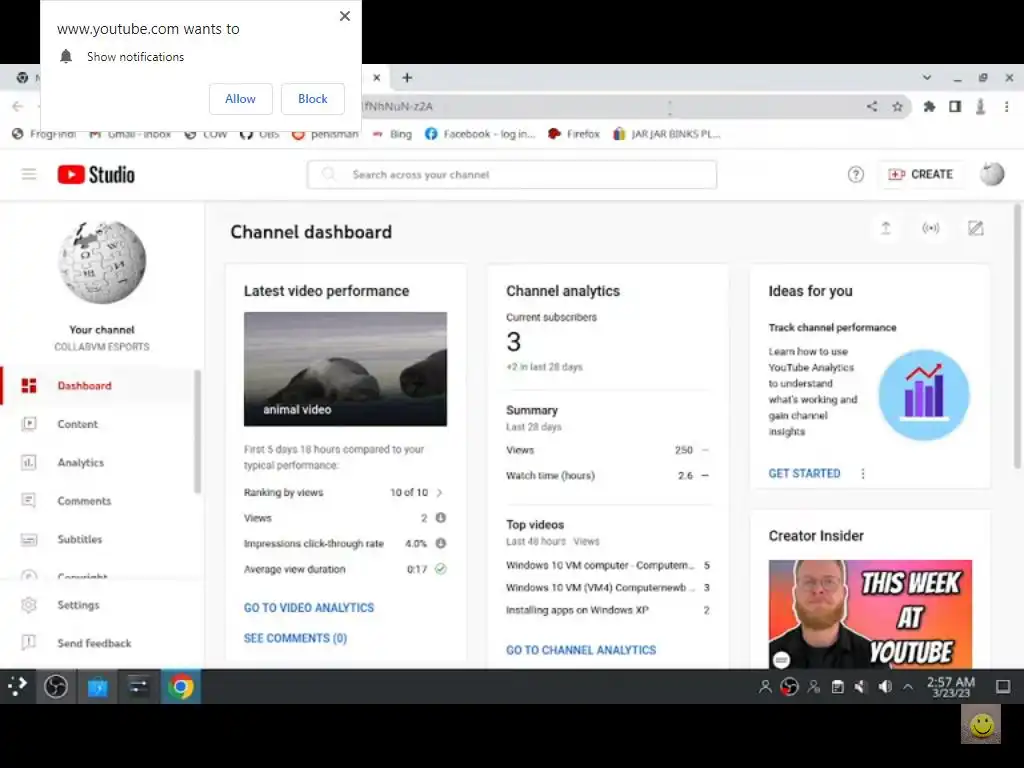Click the sidebar scrollbar
The height and width of the screenshot is (768, 1024).
[x=197, y=431]
